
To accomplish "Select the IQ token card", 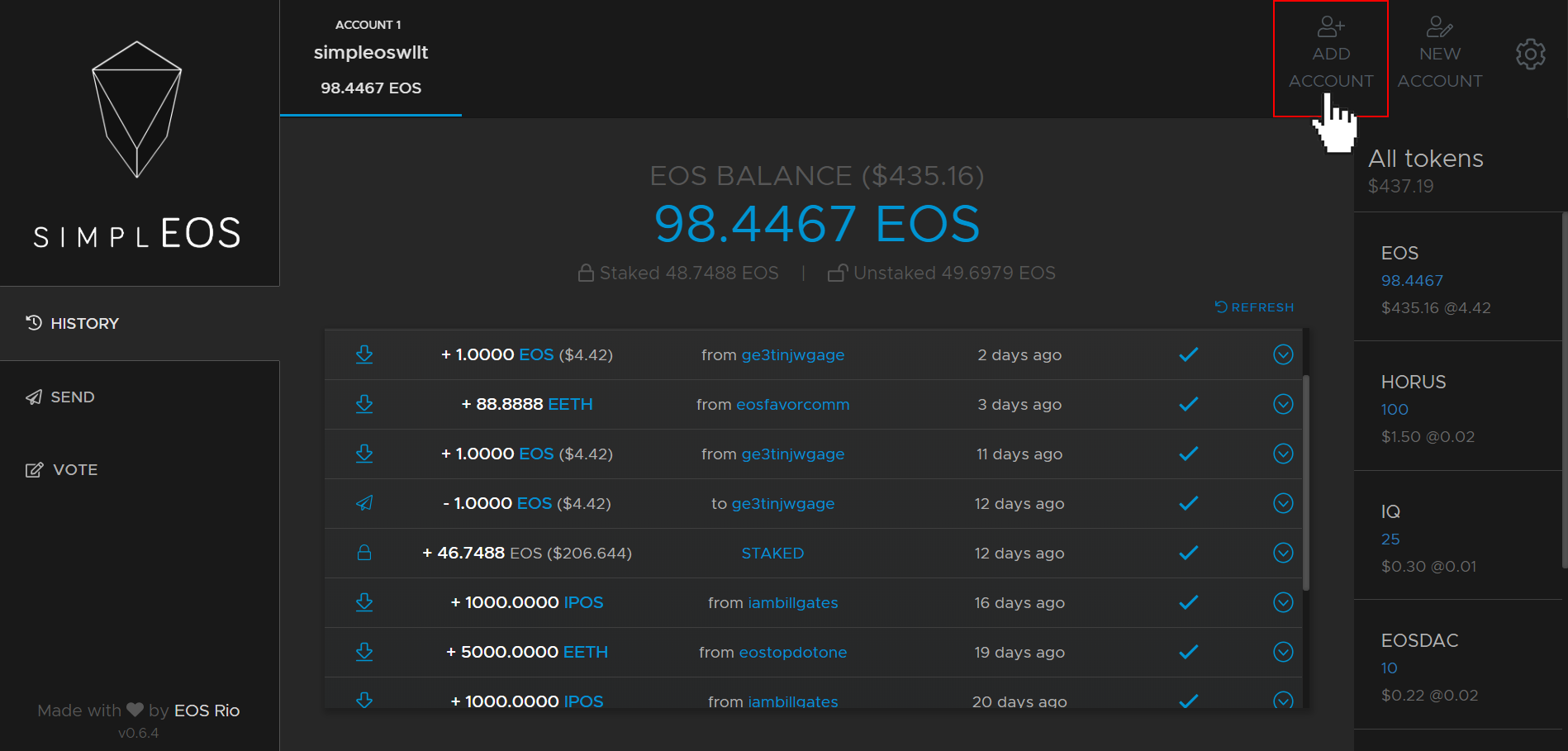I will pyautogui.click(x=1457, y=535).
